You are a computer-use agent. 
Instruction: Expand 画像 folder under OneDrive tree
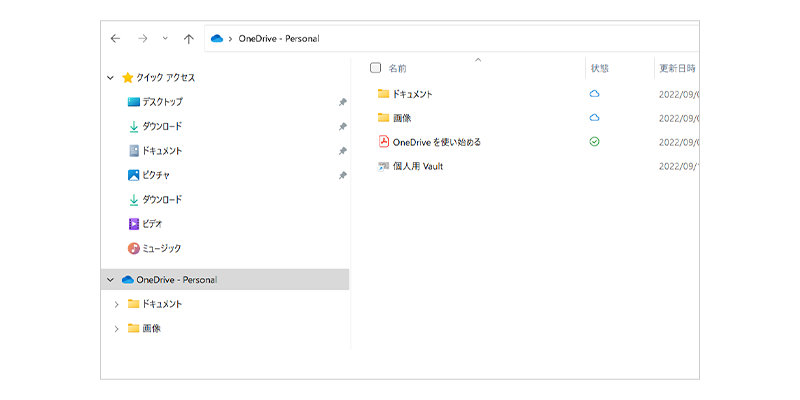point(116,329)
